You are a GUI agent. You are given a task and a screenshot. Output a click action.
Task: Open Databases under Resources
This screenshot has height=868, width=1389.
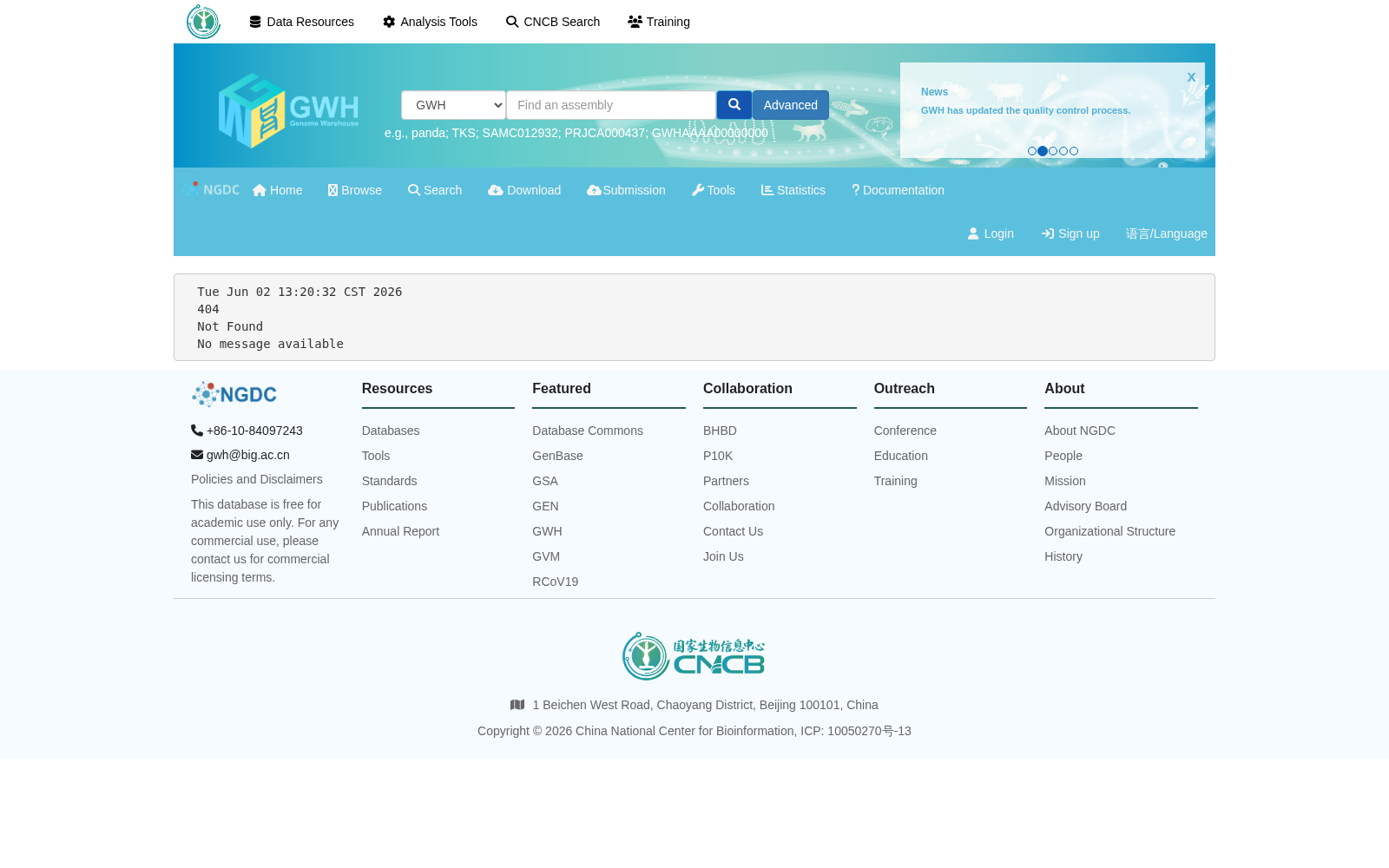point(391,431)
